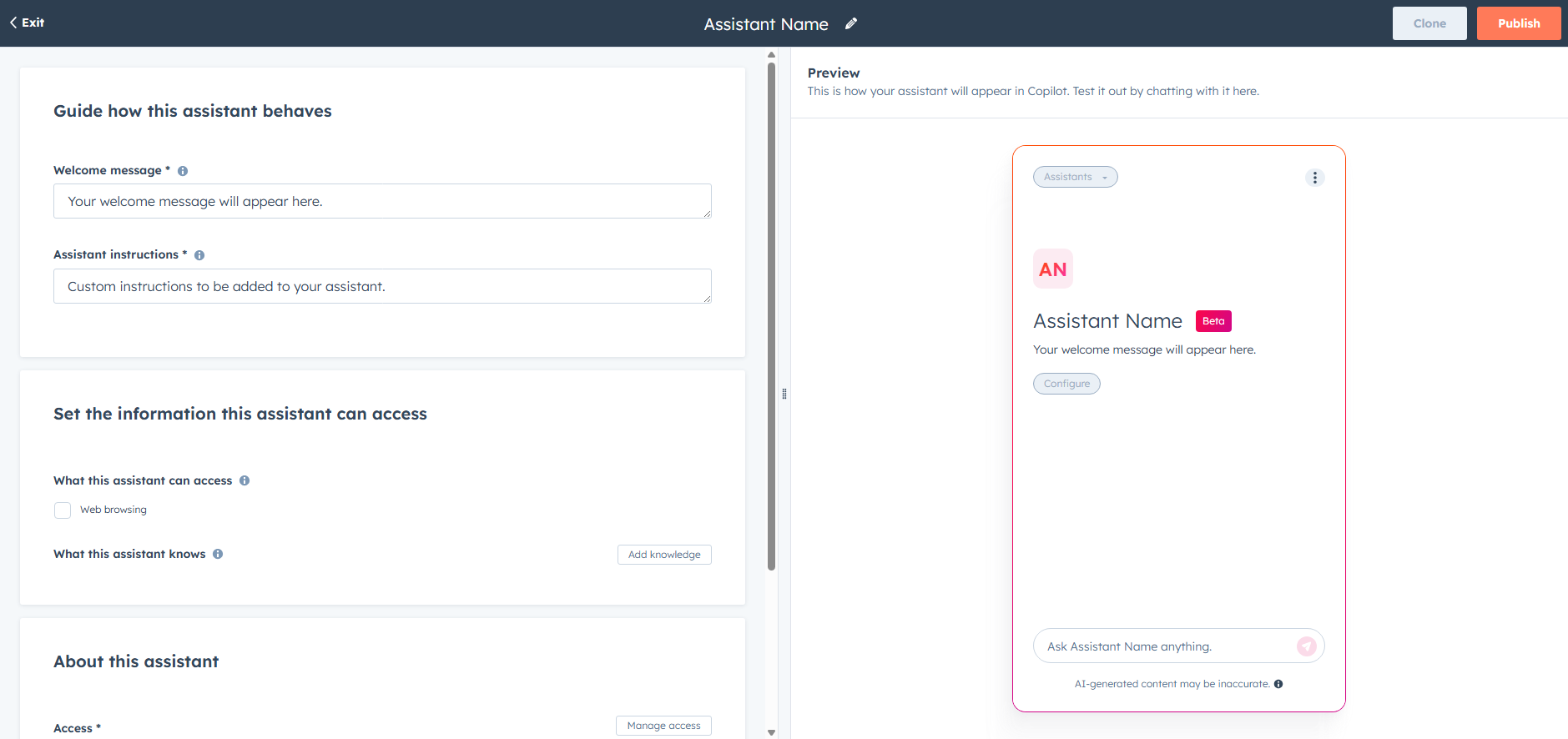The image size is (1568, 739).
Task: Click the Assistant instructions resize grip
Action: tap(707, 299)
